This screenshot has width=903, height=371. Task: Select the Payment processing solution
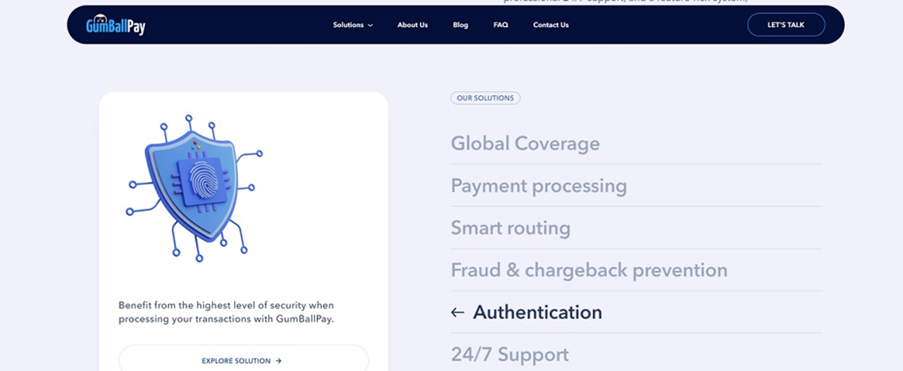(538, 186)
